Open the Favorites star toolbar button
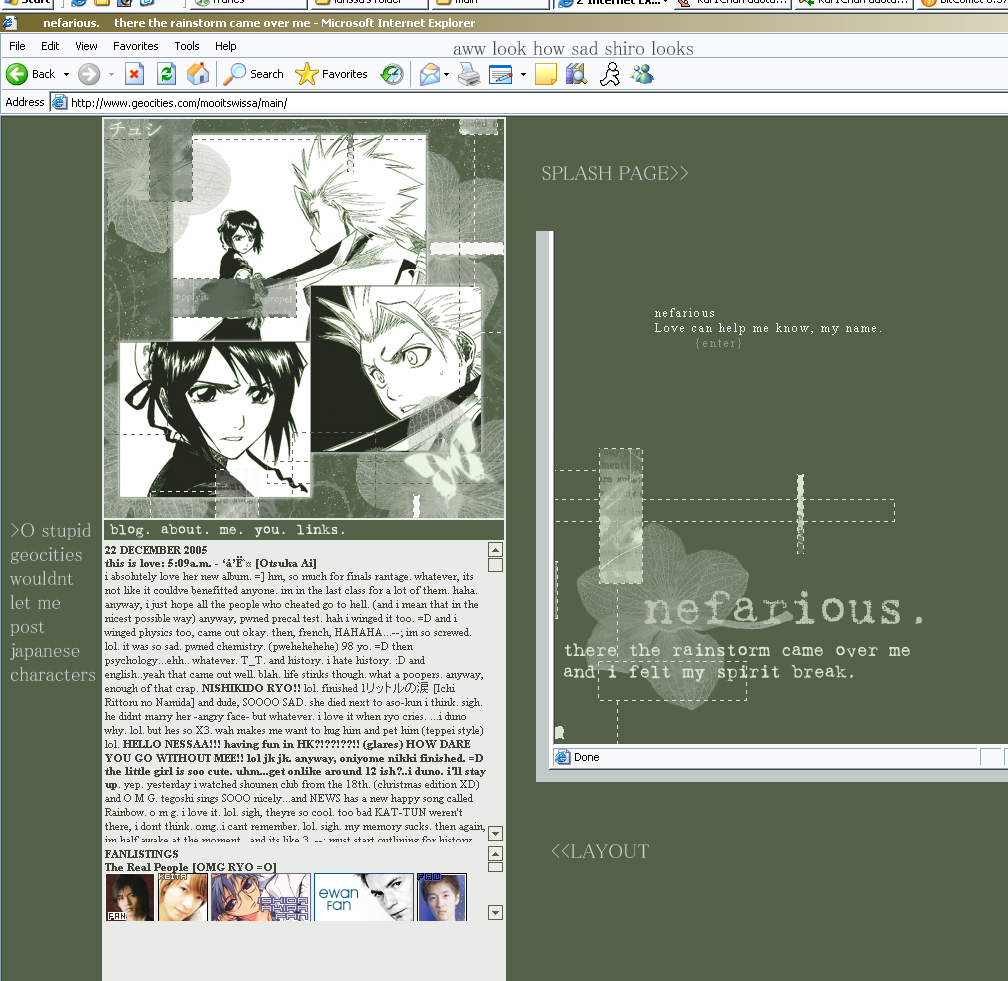Screen dimensions: 1008x981 (332, 74)
